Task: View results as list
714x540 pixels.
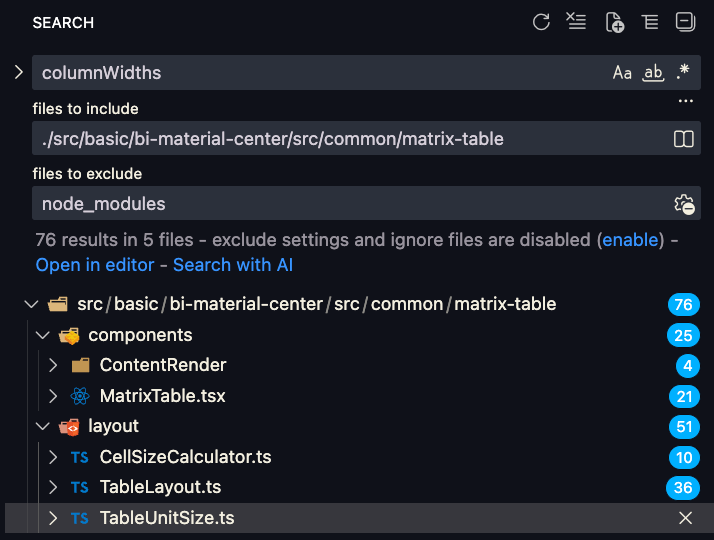Action: point(649,21)
